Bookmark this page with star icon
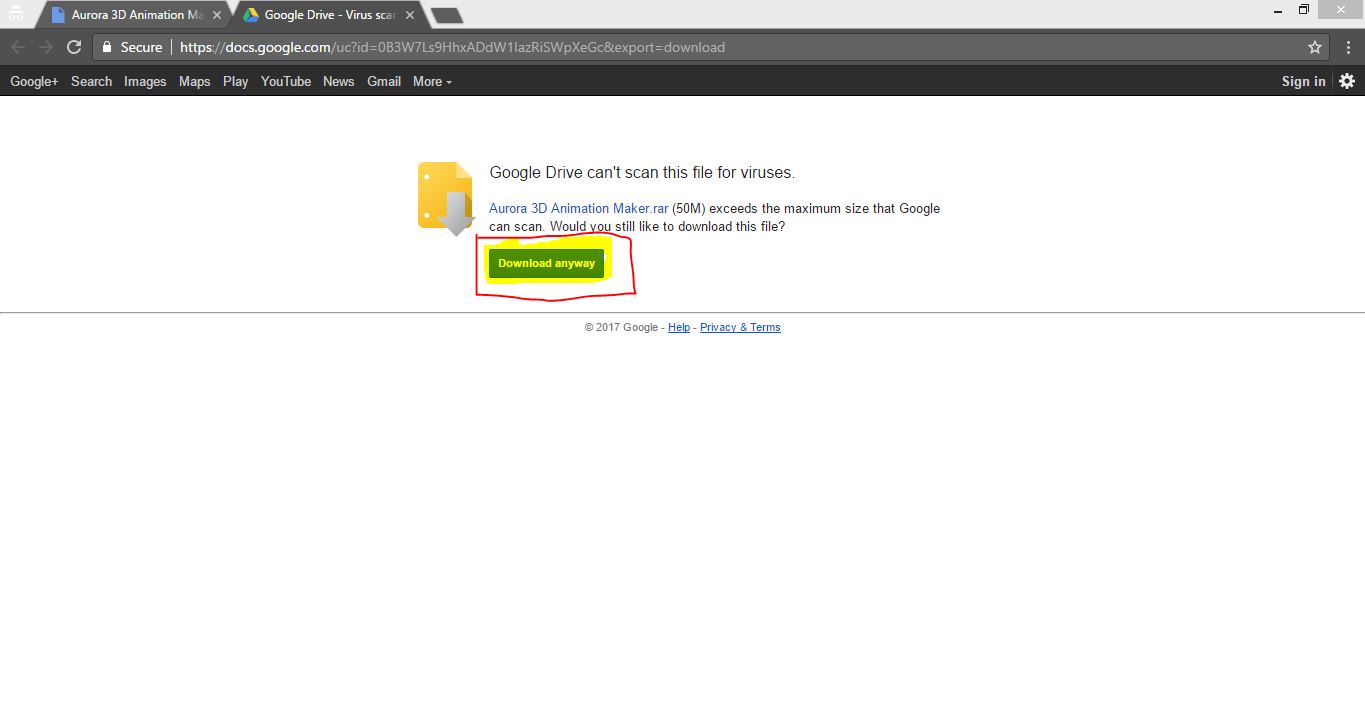The image size is (1365, 706). (x=1315, y=47)
